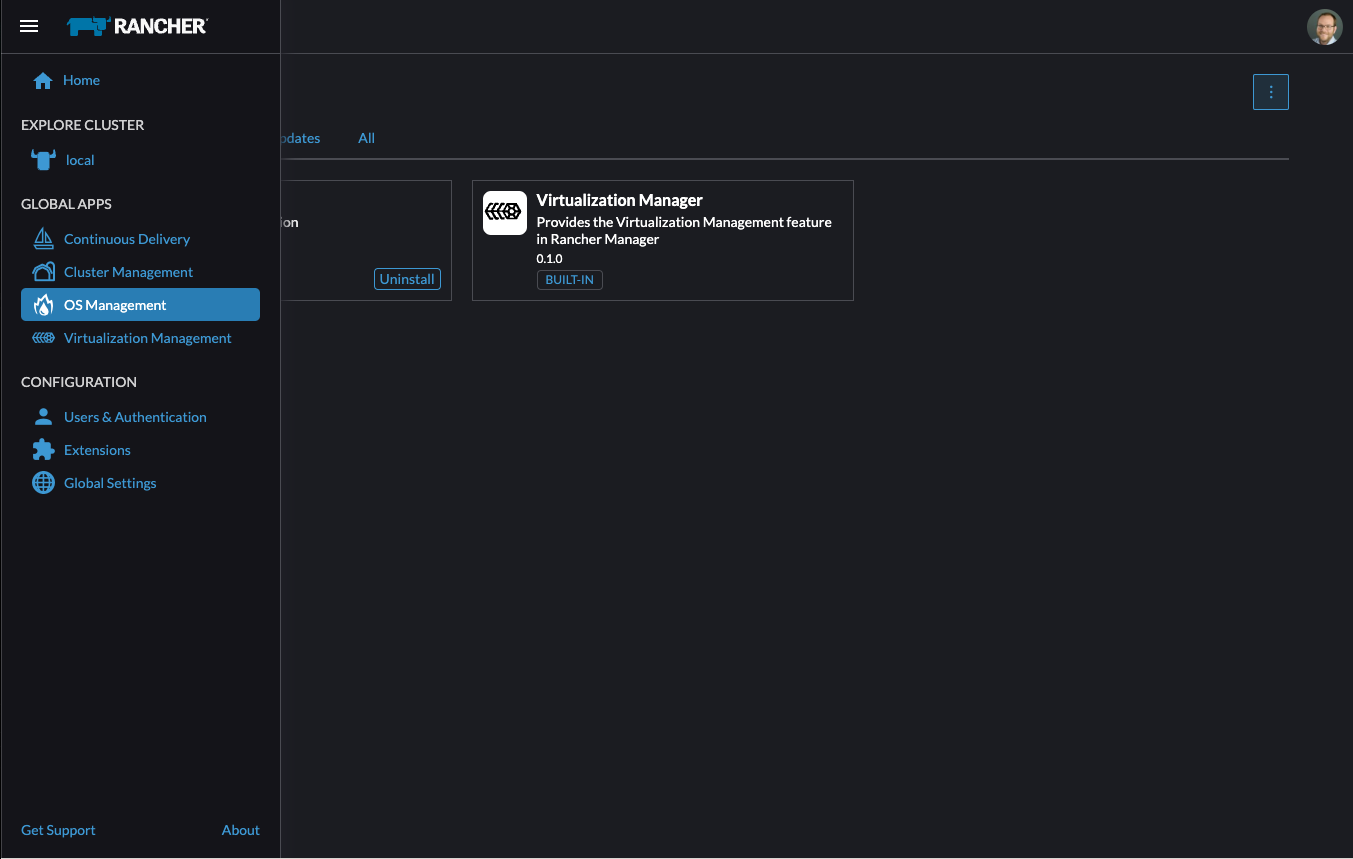The width and height of the screenshot is (1353, 859).
Task: Click the Virtualization Manager extension logo
Action: [505, 213]
